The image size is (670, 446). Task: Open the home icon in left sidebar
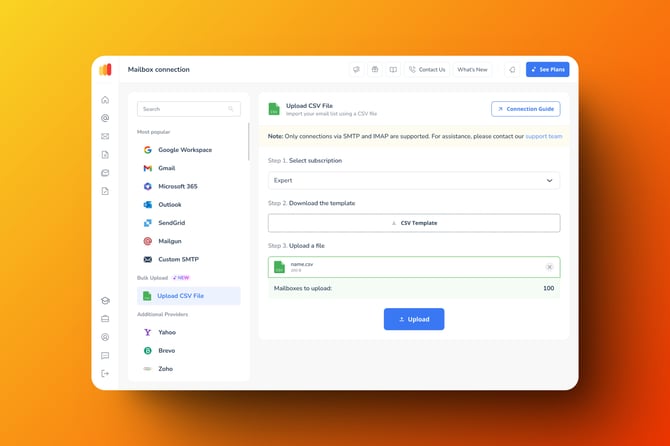point(105,100)
